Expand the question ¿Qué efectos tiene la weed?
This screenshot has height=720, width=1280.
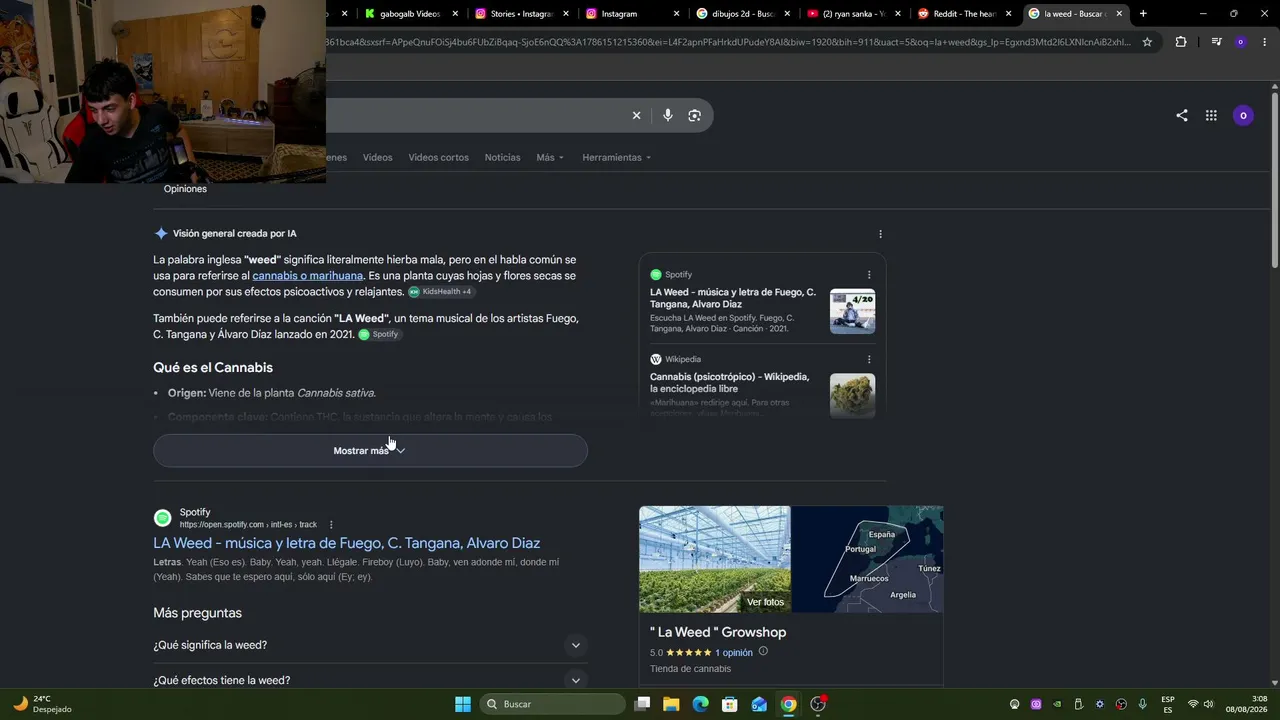370,680
